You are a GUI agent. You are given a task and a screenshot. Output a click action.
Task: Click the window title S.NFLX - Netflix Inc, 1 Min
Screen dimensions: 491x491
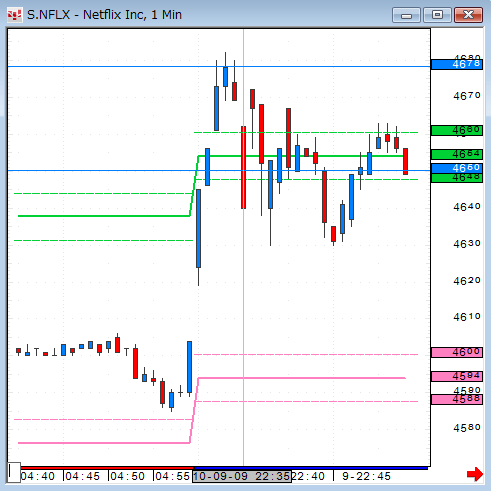tap(104, 15)
